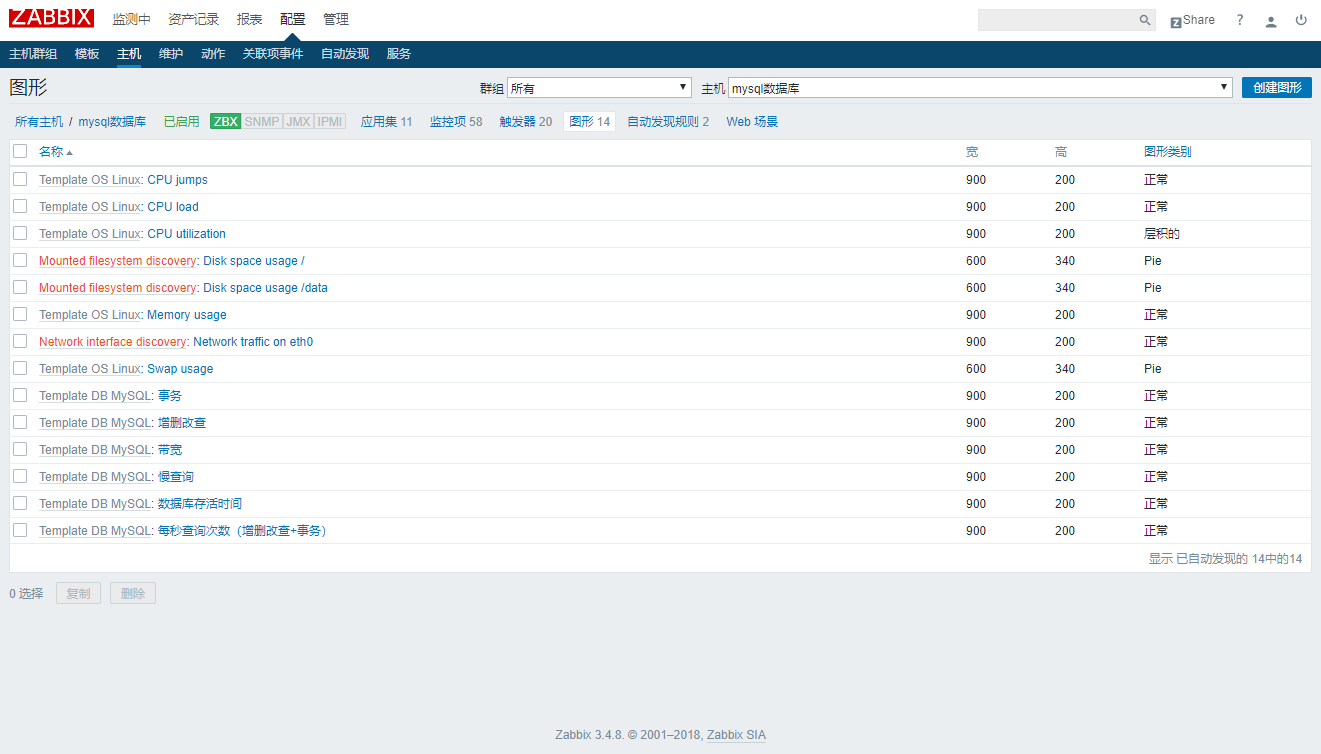Check the CPU jumps row checkbox
The height and width of the screenshot is (754, 1321).
[20, 179]
